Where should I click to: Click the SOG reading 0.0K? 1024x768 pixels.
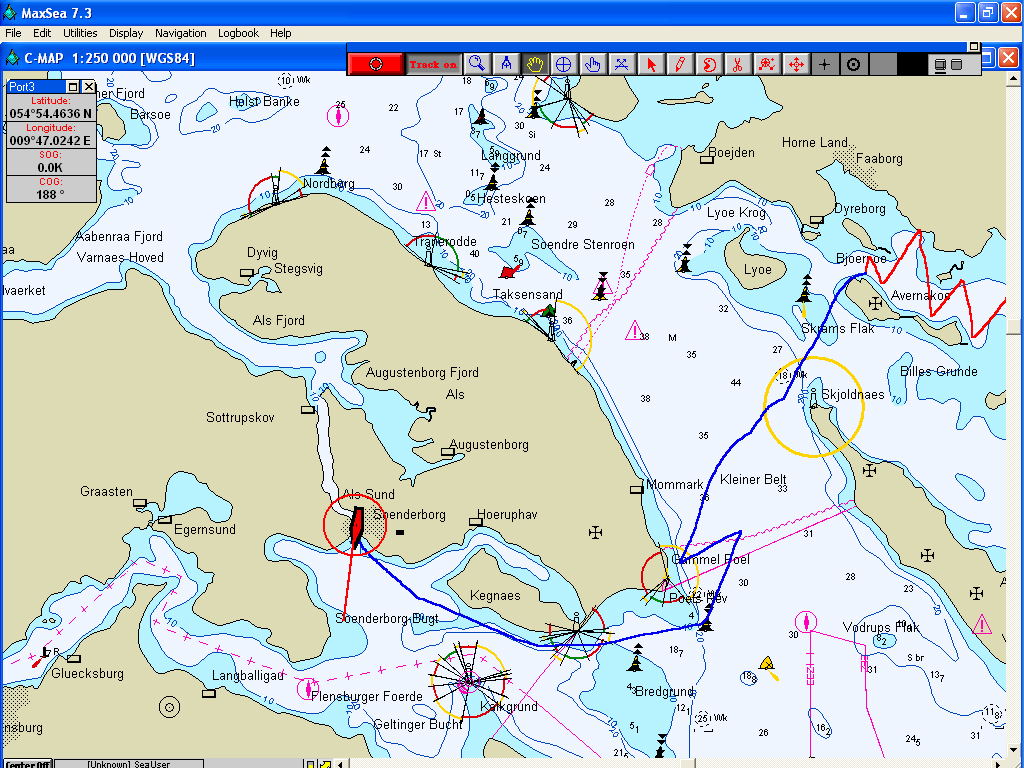click(51, 167)
